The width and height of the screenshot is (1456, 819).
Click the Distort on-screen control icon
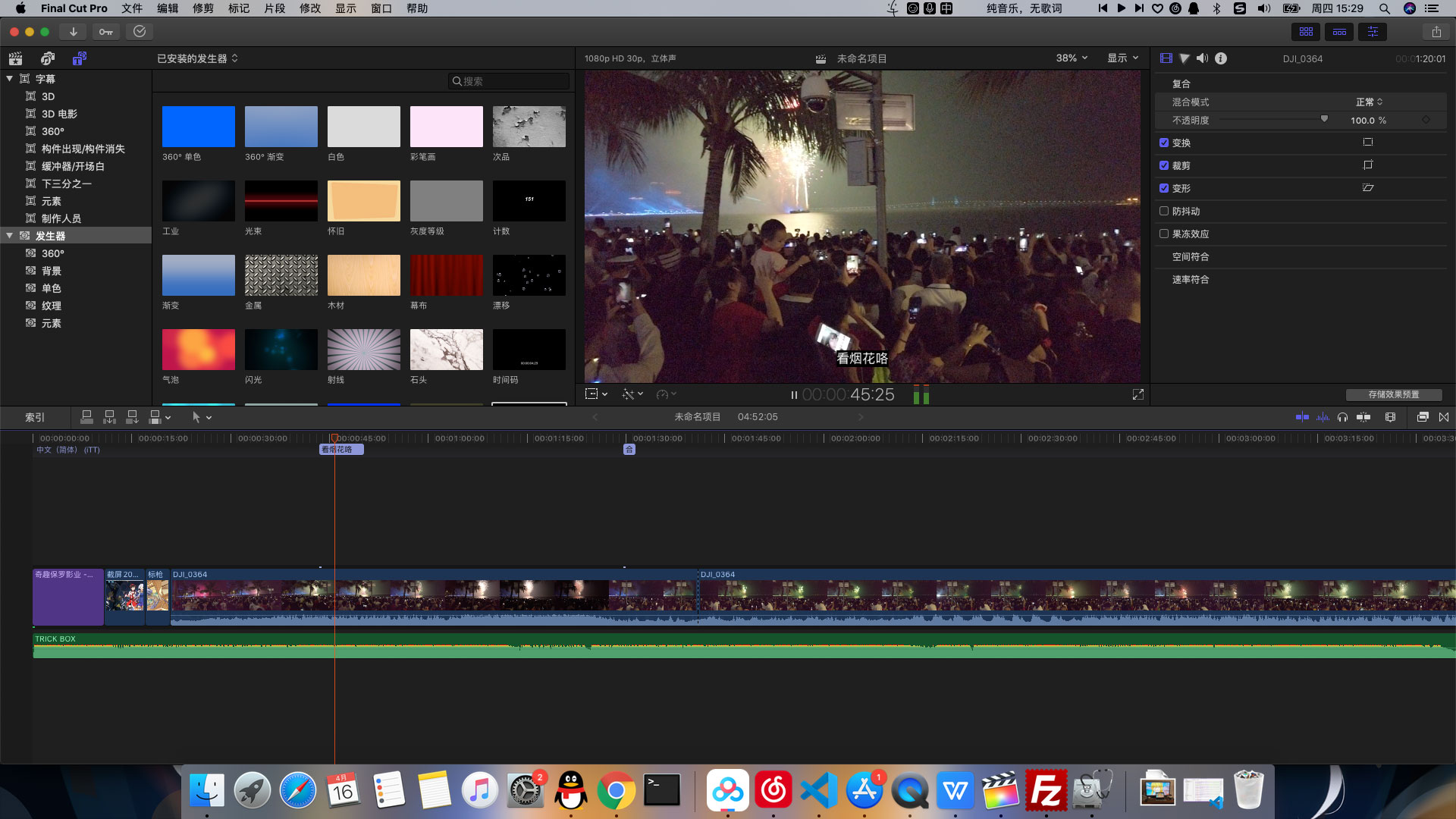[x=1368, y=188]
